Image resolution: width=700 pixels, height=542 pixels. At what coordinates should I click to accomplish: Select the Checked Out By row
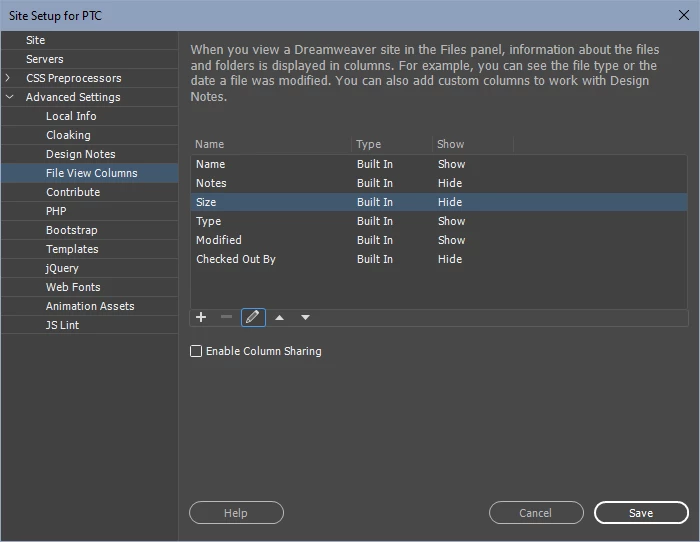(x=439, y=259)
